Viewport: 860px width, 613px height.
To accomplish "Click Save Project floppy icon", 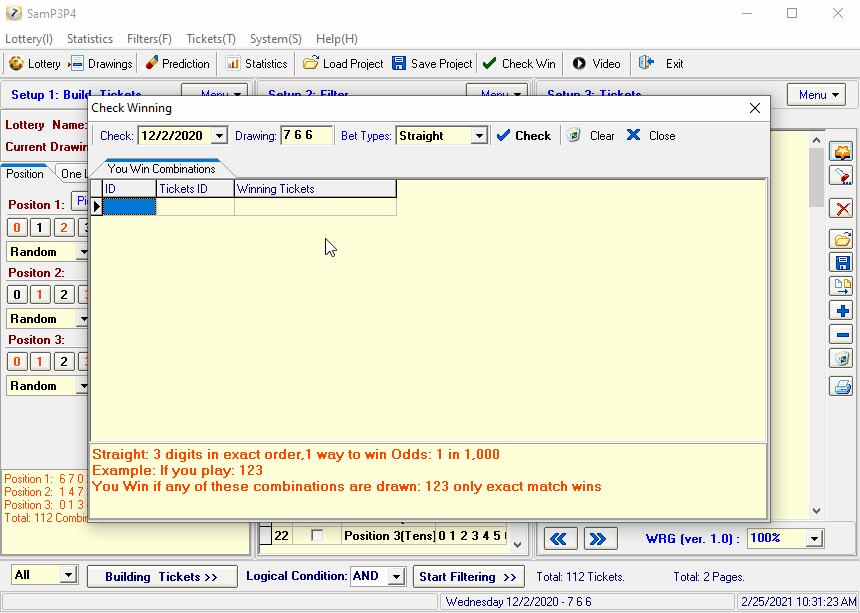I will [x=399, y=64].
